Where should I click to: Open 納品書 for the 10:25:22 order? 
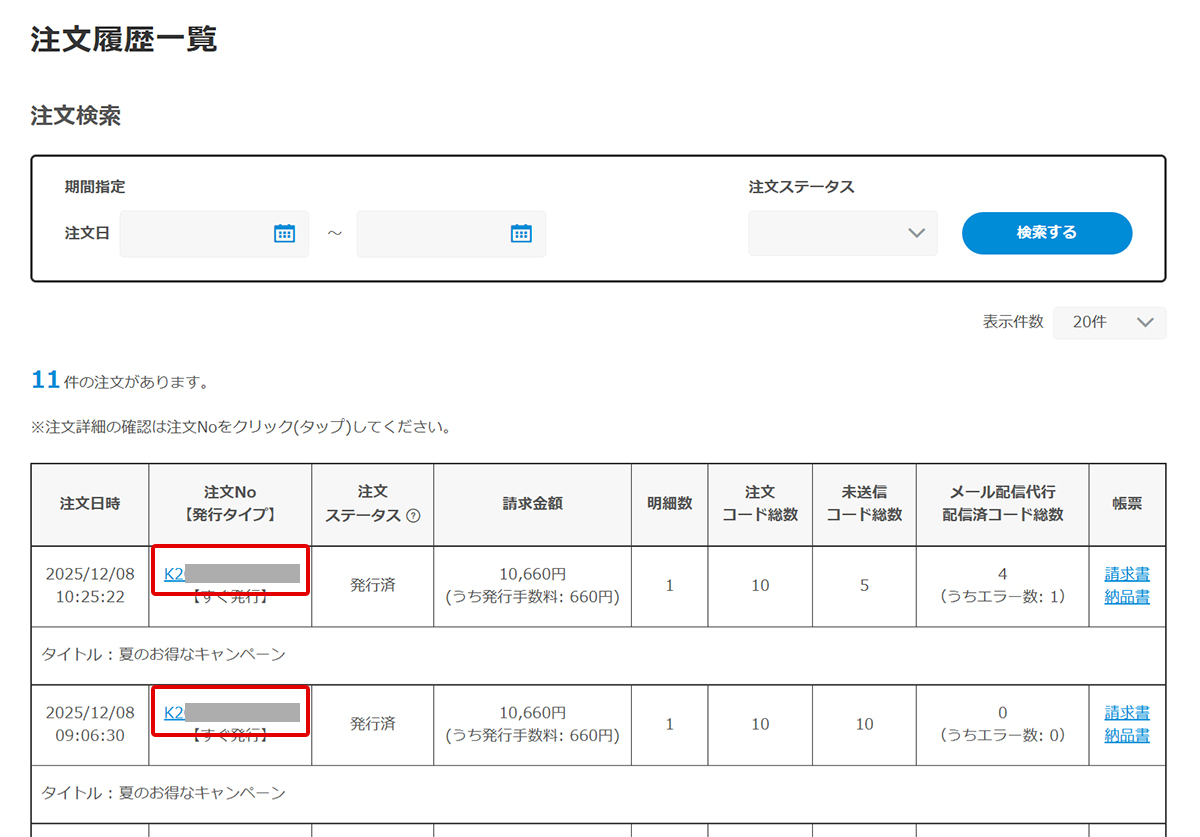1127,597
